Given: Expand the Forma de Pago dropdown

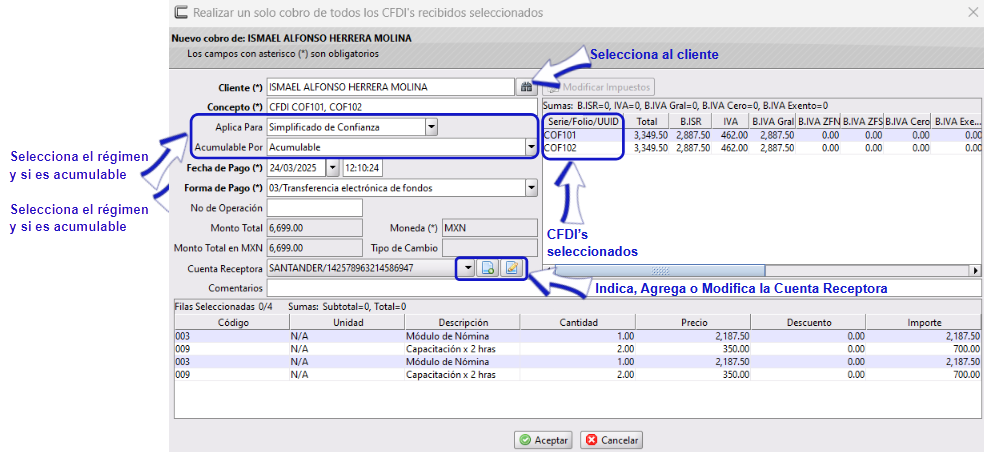Looking at the screenshot, I should coord(532,188).
